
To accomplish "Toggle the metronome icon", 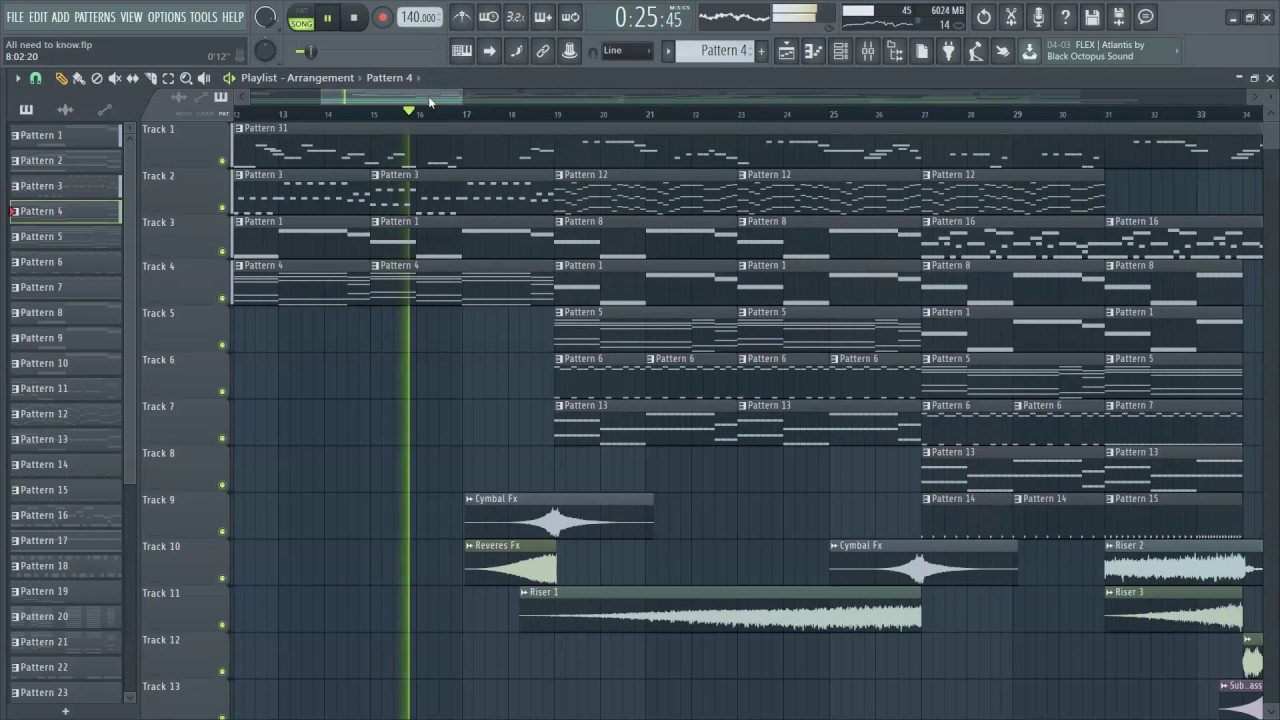I will [x=462, y=17].
